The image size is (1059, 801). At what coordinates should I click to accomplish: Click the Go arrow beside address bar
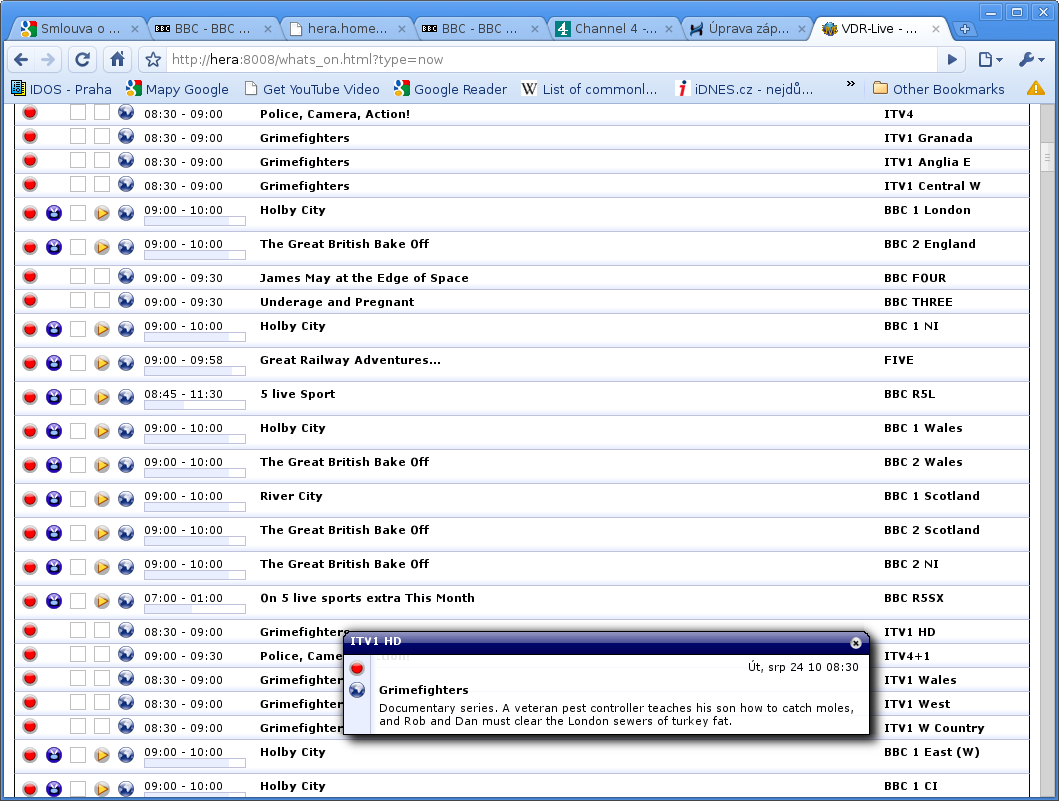pyautogui.click(x=952, y=59)
